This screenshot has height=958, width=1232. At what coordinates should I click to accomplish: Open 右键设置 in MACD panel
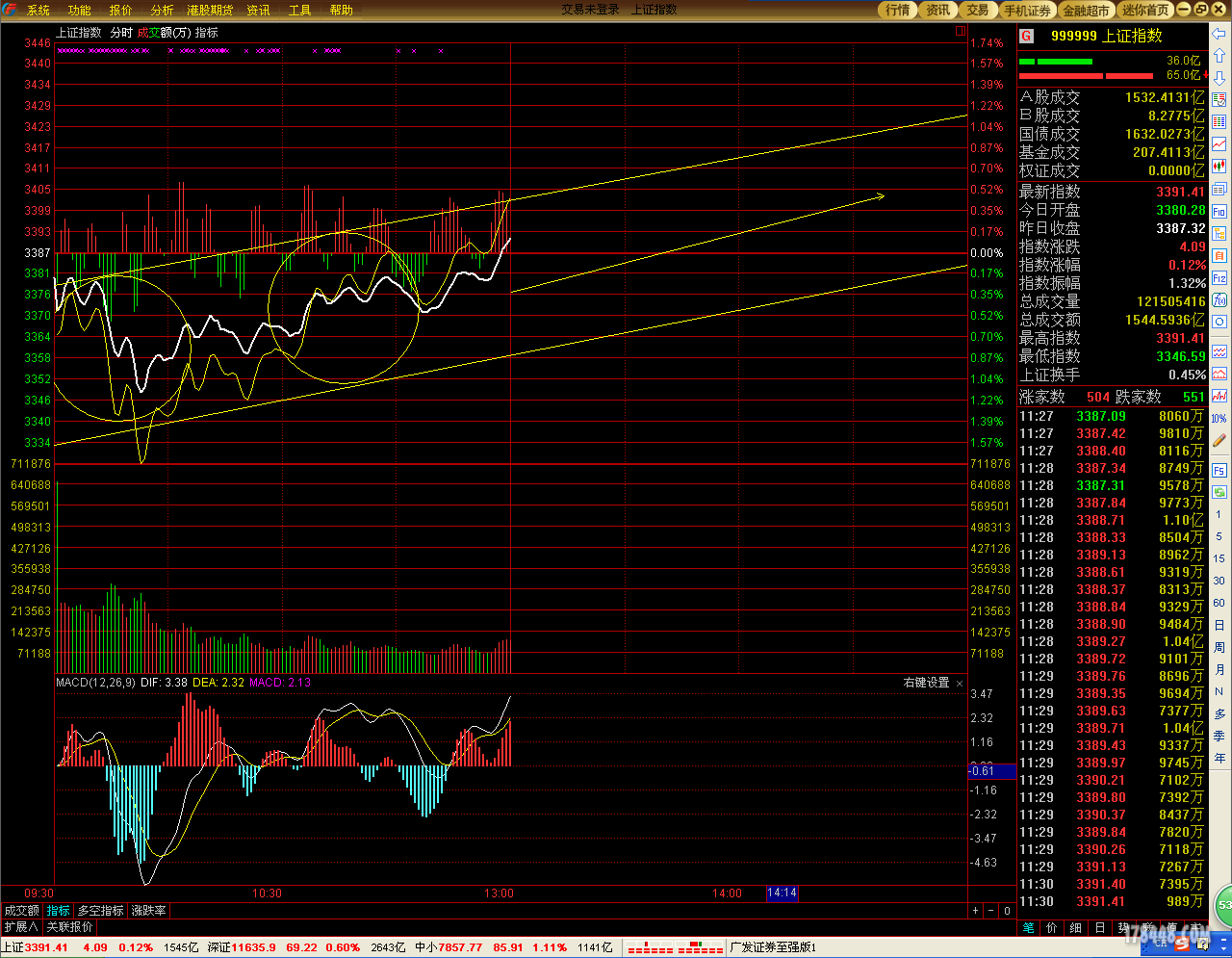pos(926,683)
